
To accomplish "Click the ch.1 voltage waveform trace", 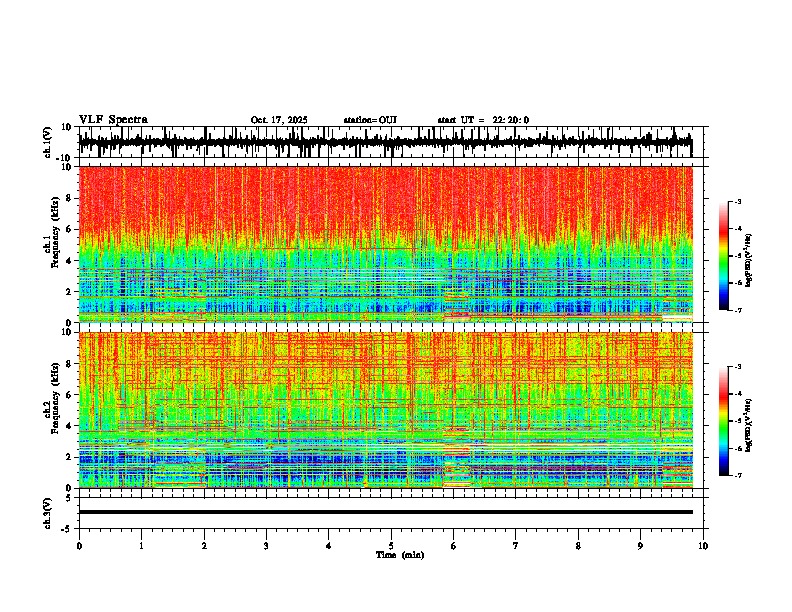I will click(x=385, y=142).
